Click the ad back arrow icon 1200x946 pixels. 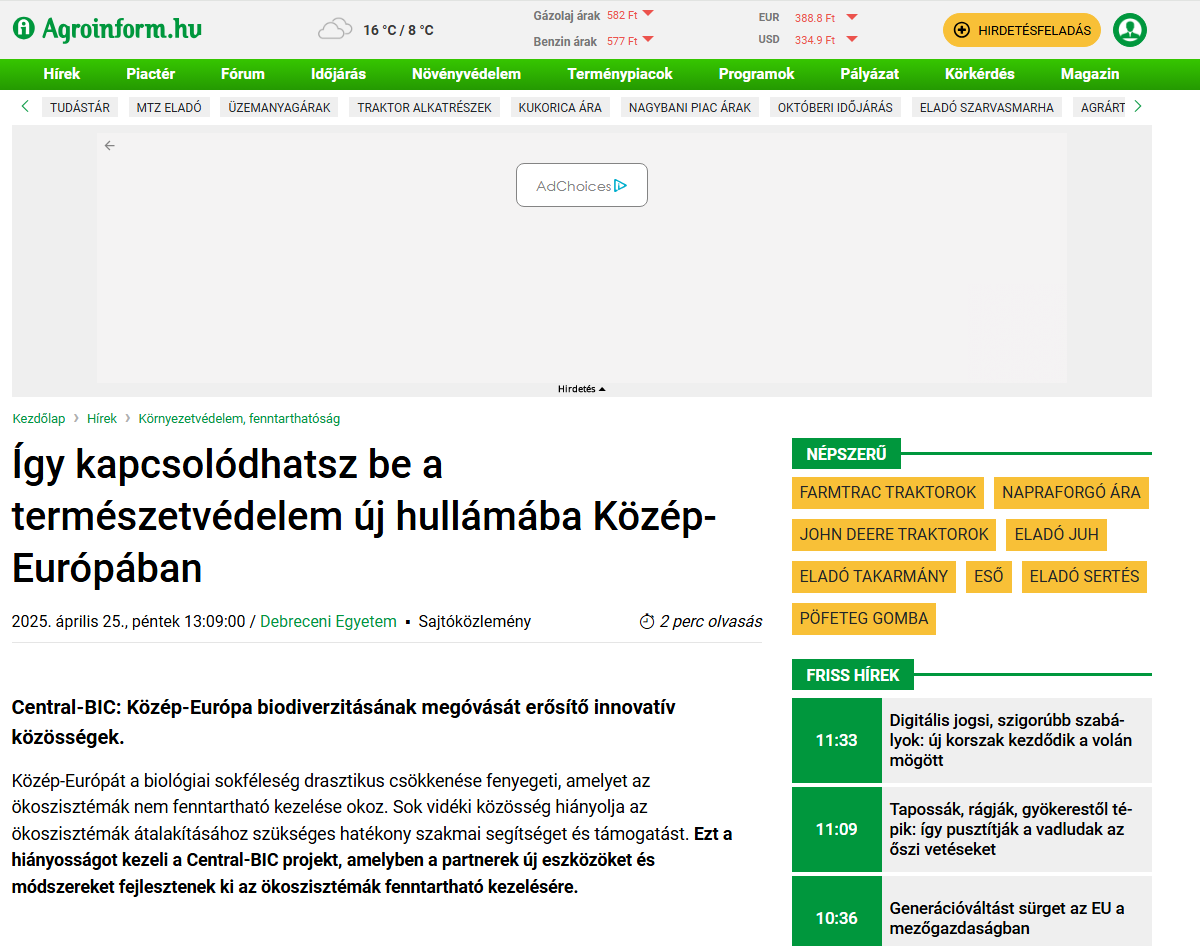point(110,146)
